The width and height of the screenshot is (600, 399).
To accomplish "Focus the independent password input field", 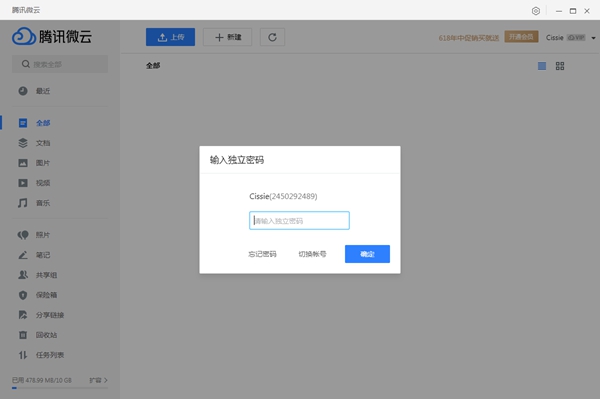I will (x=299, y=220).
